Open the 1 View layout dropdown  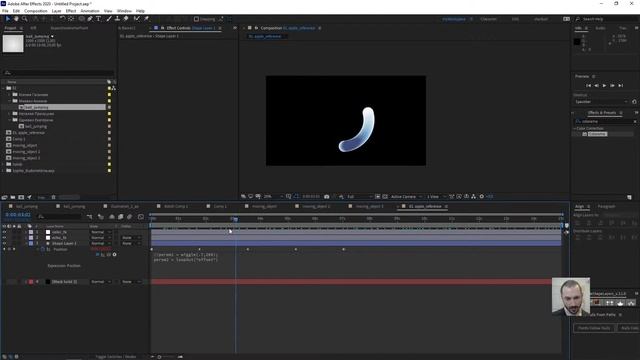click(436, 196)
